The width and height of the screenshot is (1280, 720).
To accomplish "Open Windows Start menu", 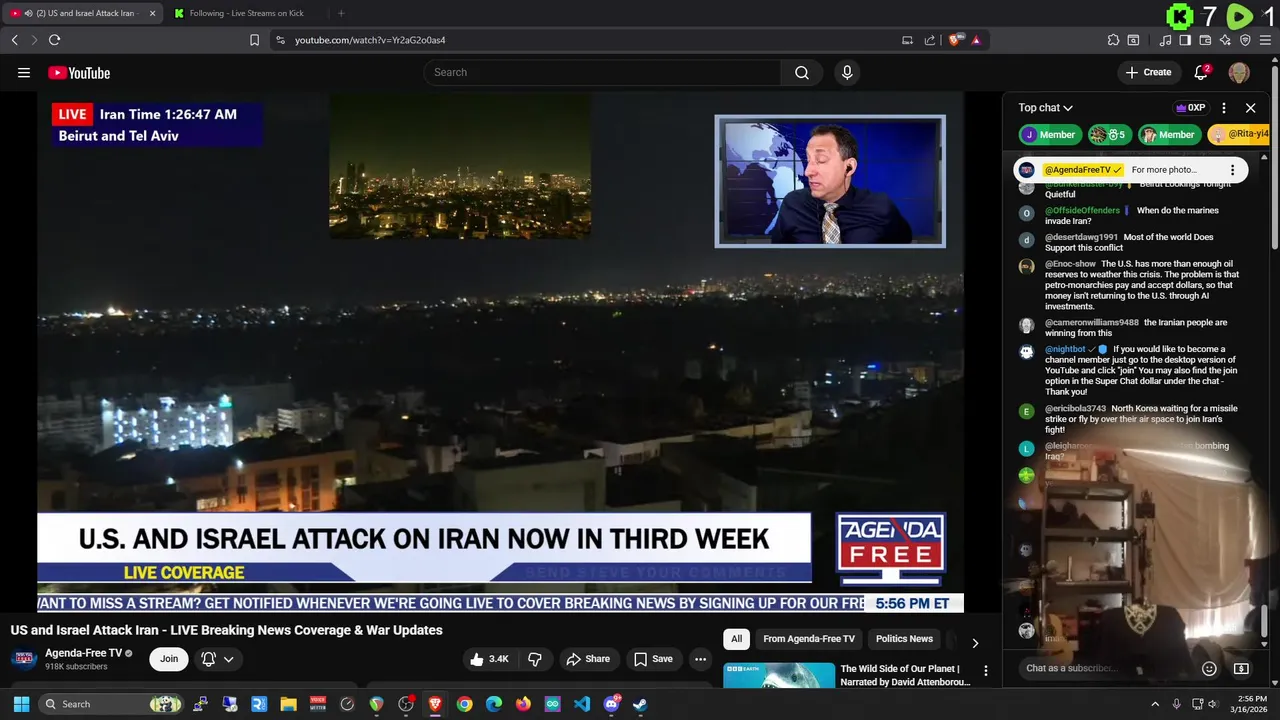I will 21,704.
